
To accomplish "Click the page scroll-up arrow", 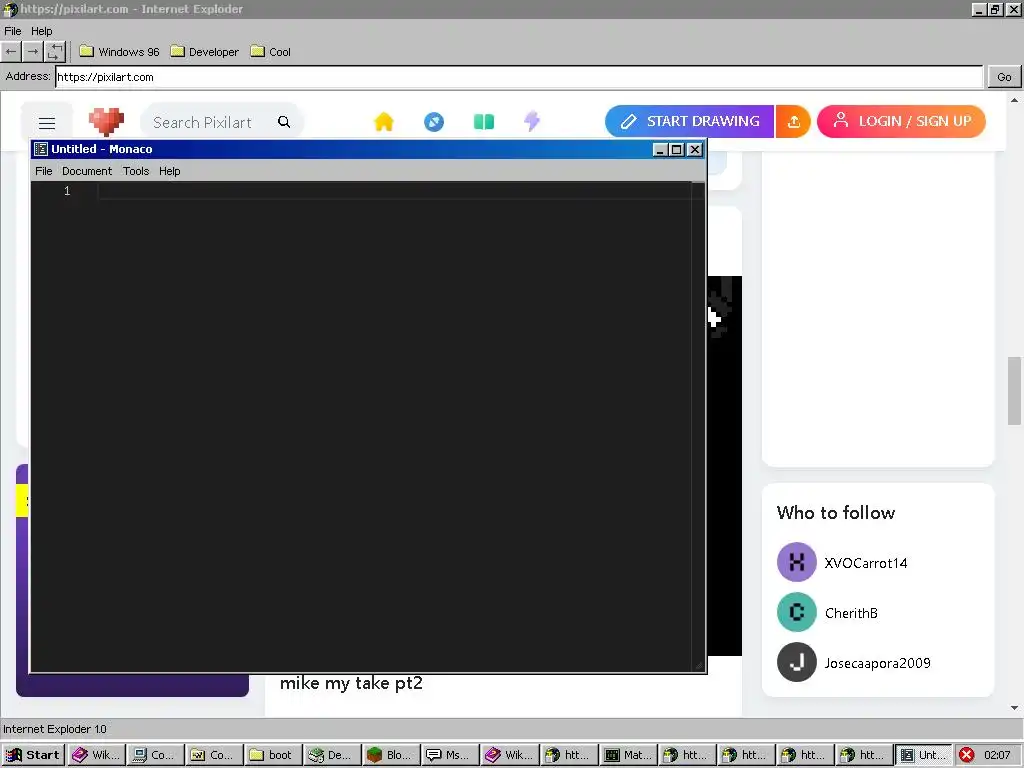I will (x=1014, y=100).
